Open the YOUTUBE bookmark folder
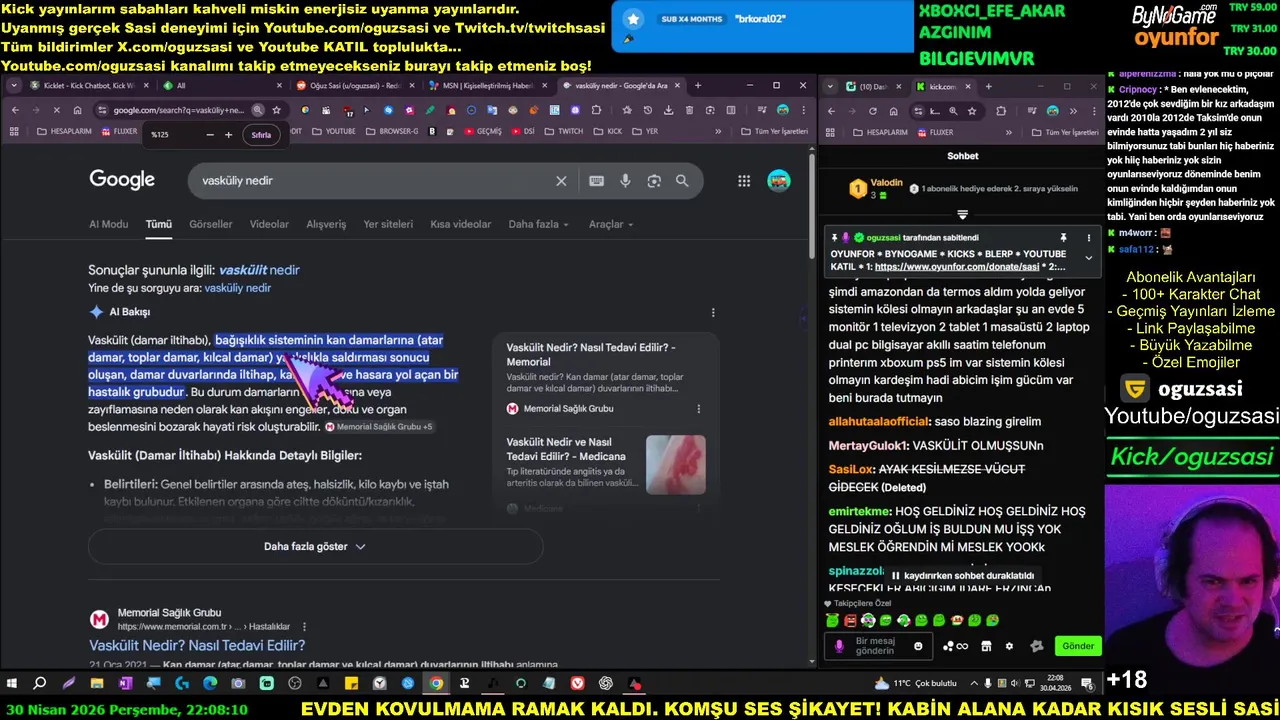This screenshot has width=1280, height=720. pyautogui.click(x=333, y=131)
